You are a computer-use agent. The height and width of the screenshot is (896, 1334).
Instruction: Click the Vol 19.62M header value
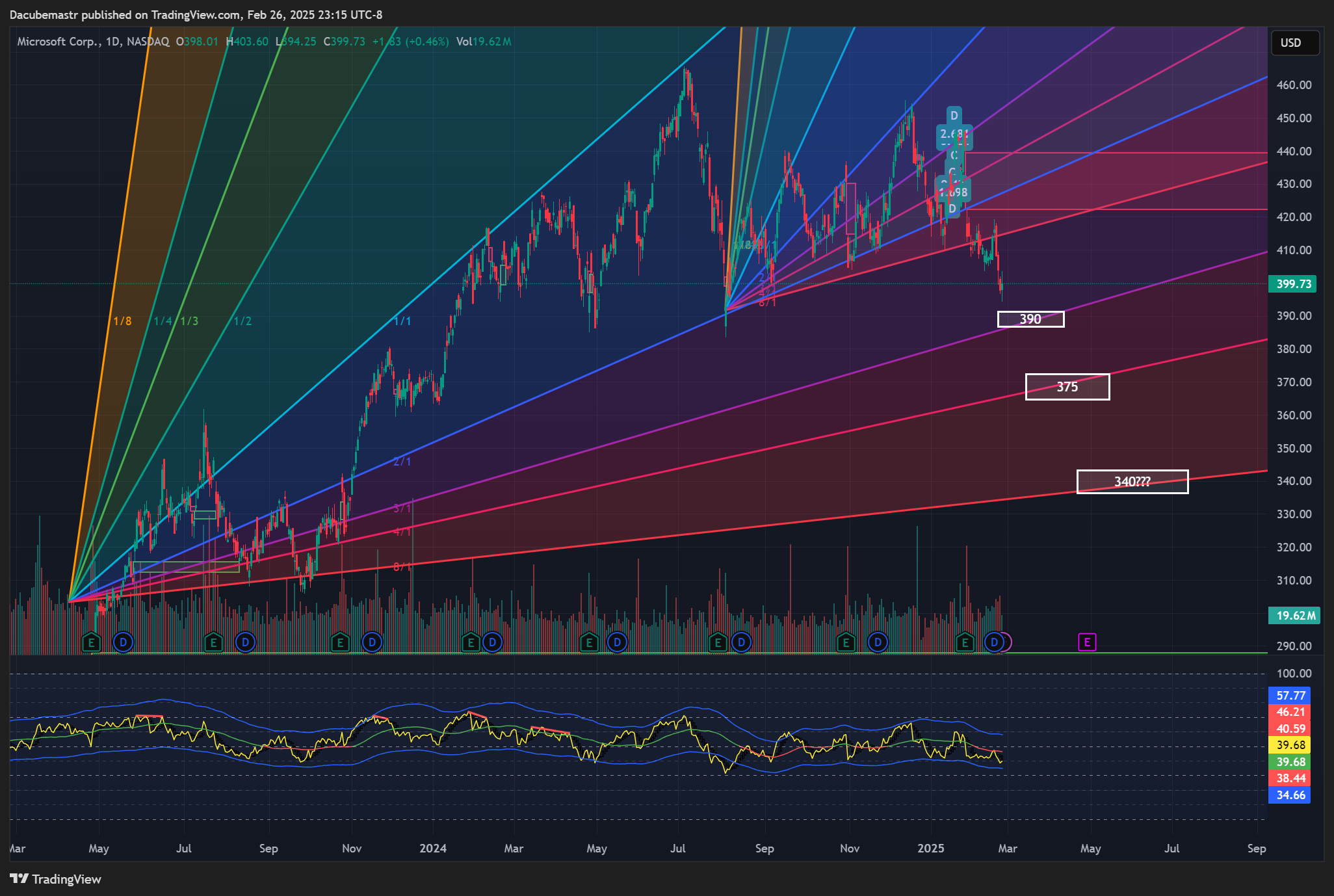[484, 42]
